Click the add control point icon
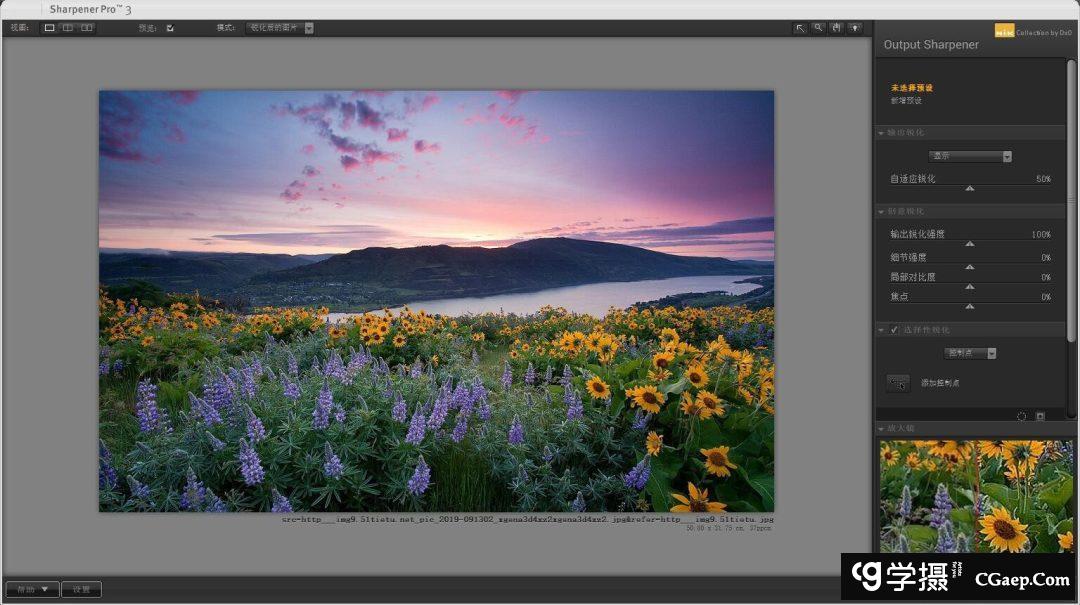Image resolution: width=1080 pixels, height=605 pixels. (898, 383)
